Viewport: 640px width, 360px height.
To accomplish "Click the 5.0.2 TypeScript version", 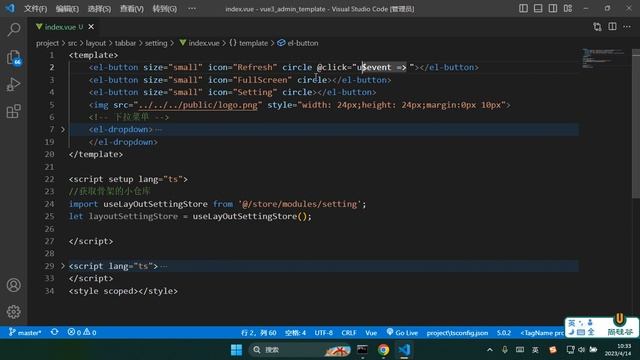I will tap(504, 333).
